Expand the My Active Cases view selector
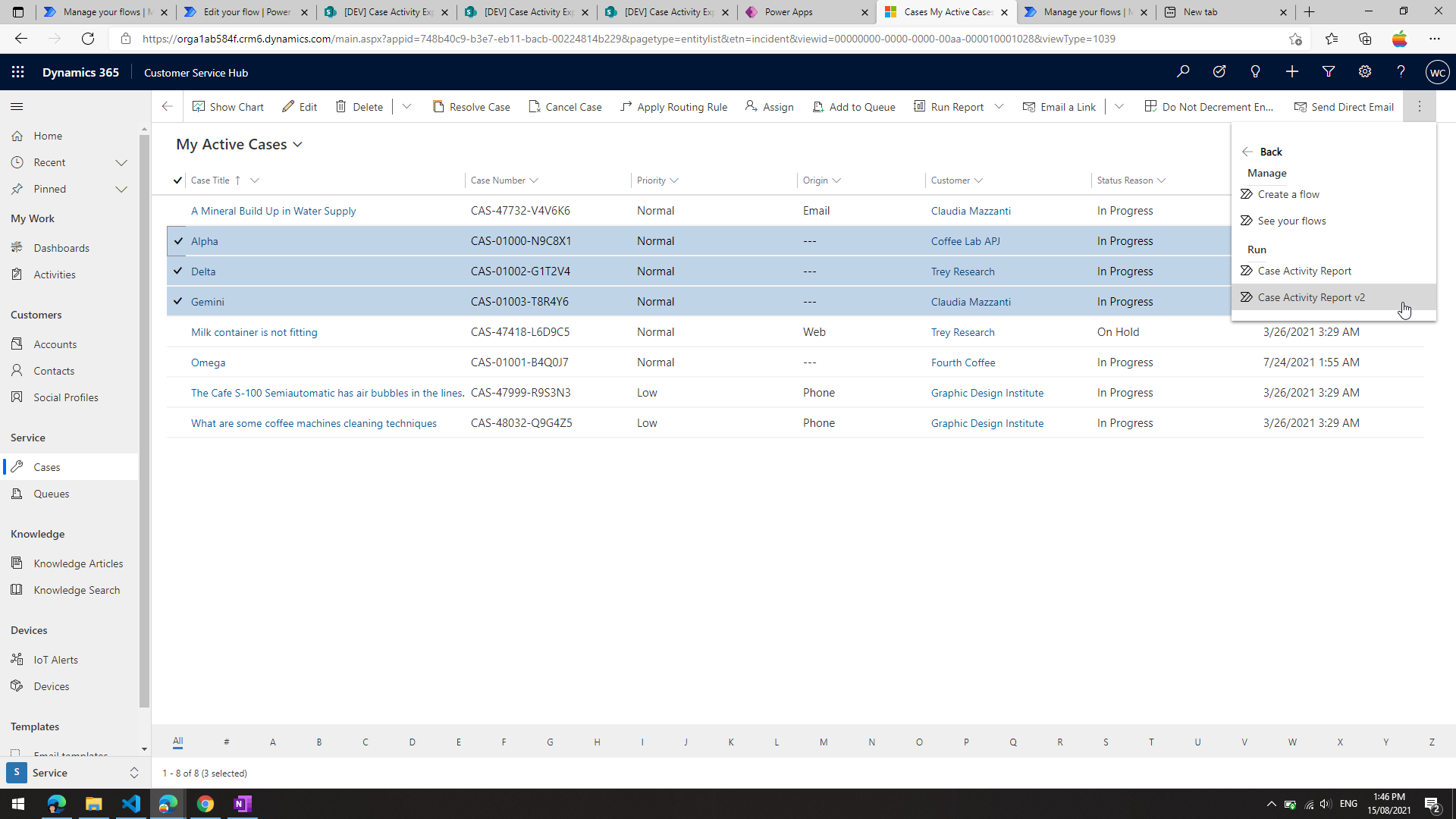Image resolution: width=1456 pixels, height=819 pixels. [x=297, y=145]
